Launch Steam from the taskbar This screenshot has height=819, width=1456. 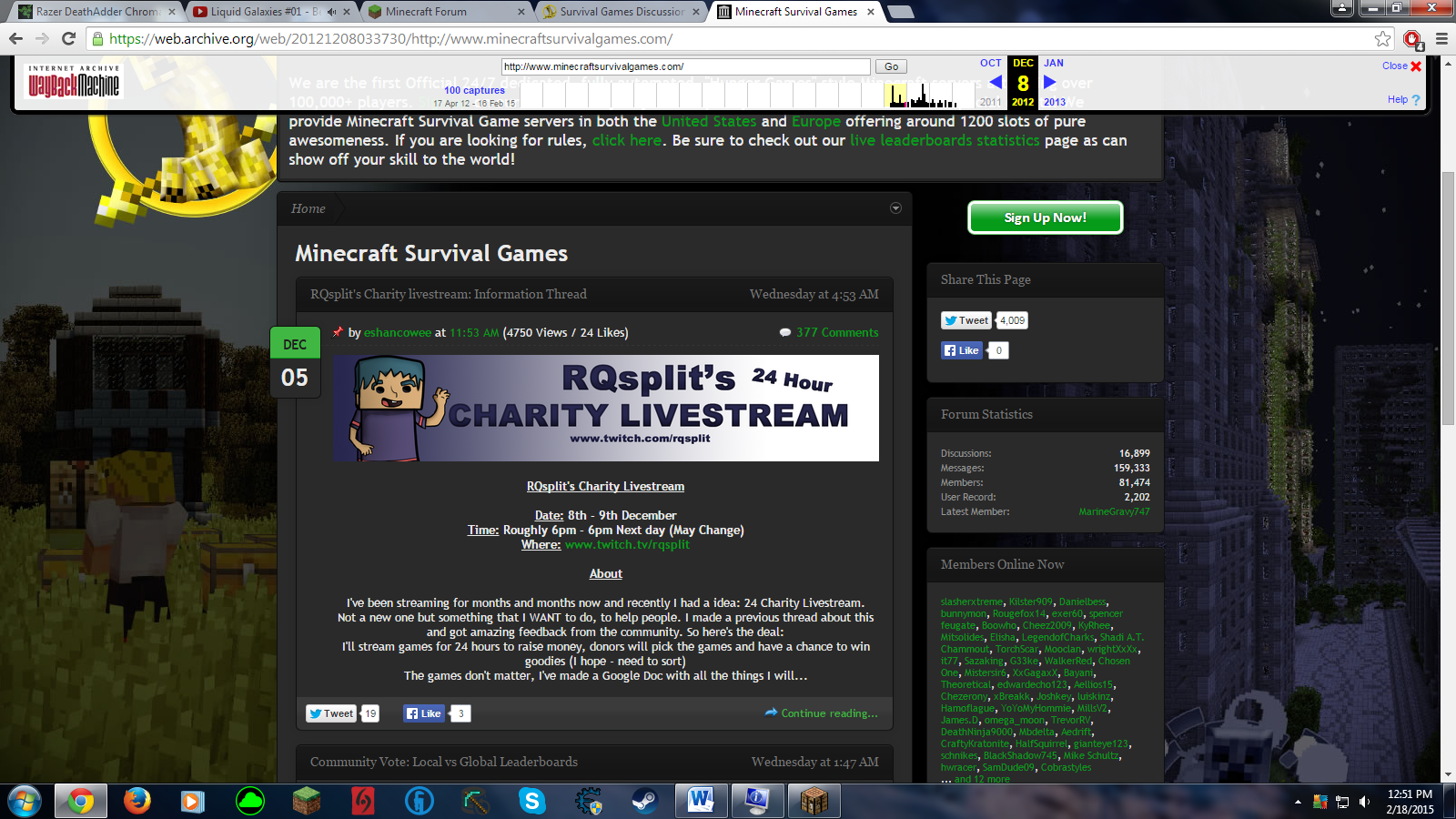tap(645, 801)
